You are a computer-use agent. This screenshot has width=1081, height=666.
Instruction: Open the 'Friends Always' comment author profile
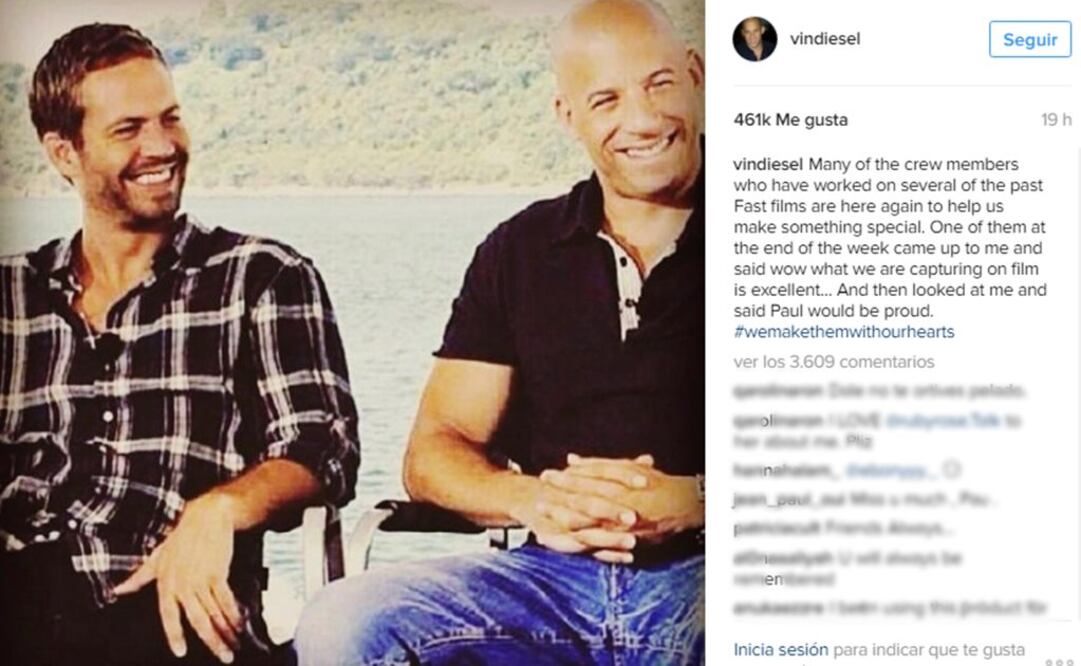(x=778, y=528)
